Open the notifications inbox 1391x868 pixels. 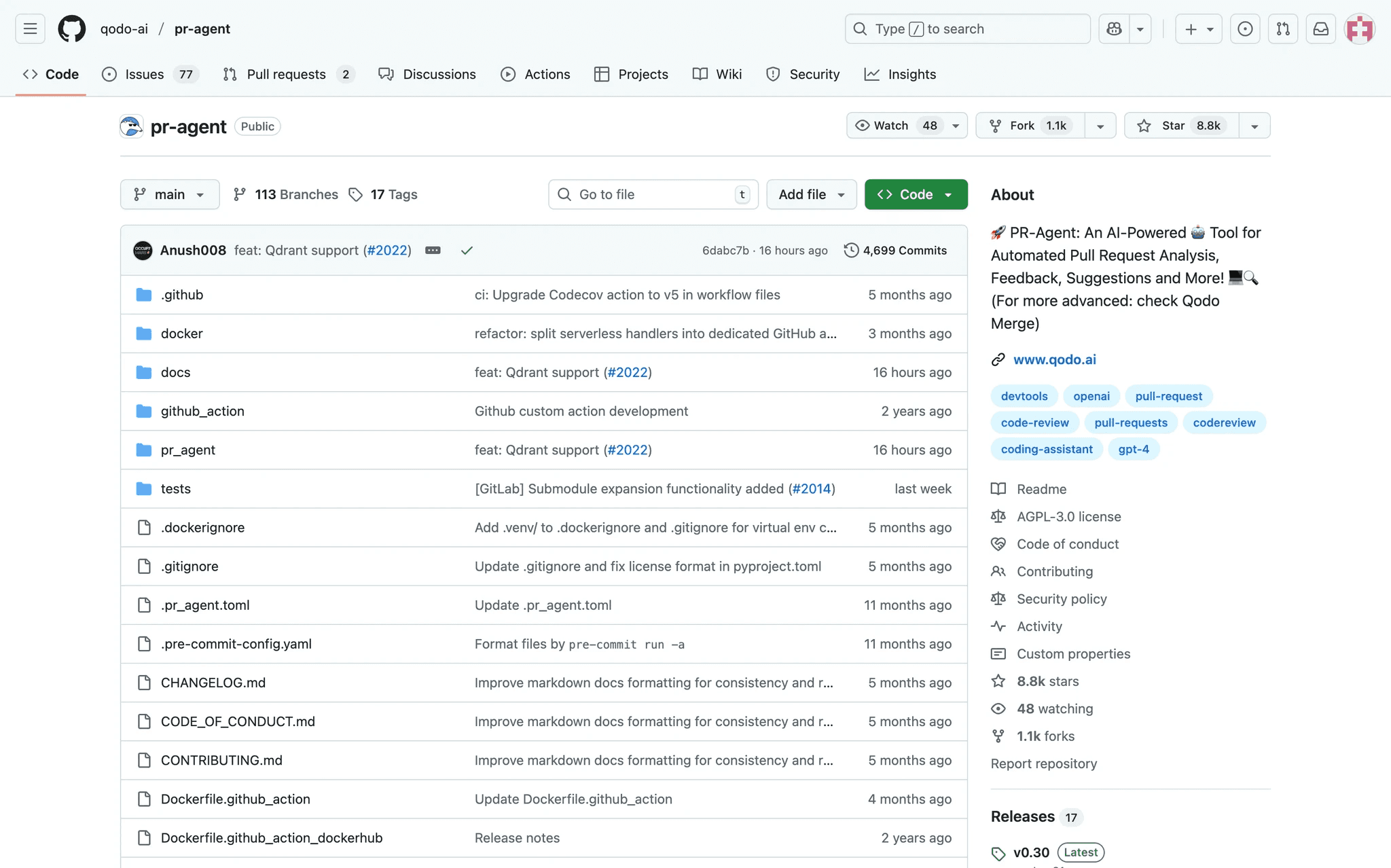pos(1321,29)
